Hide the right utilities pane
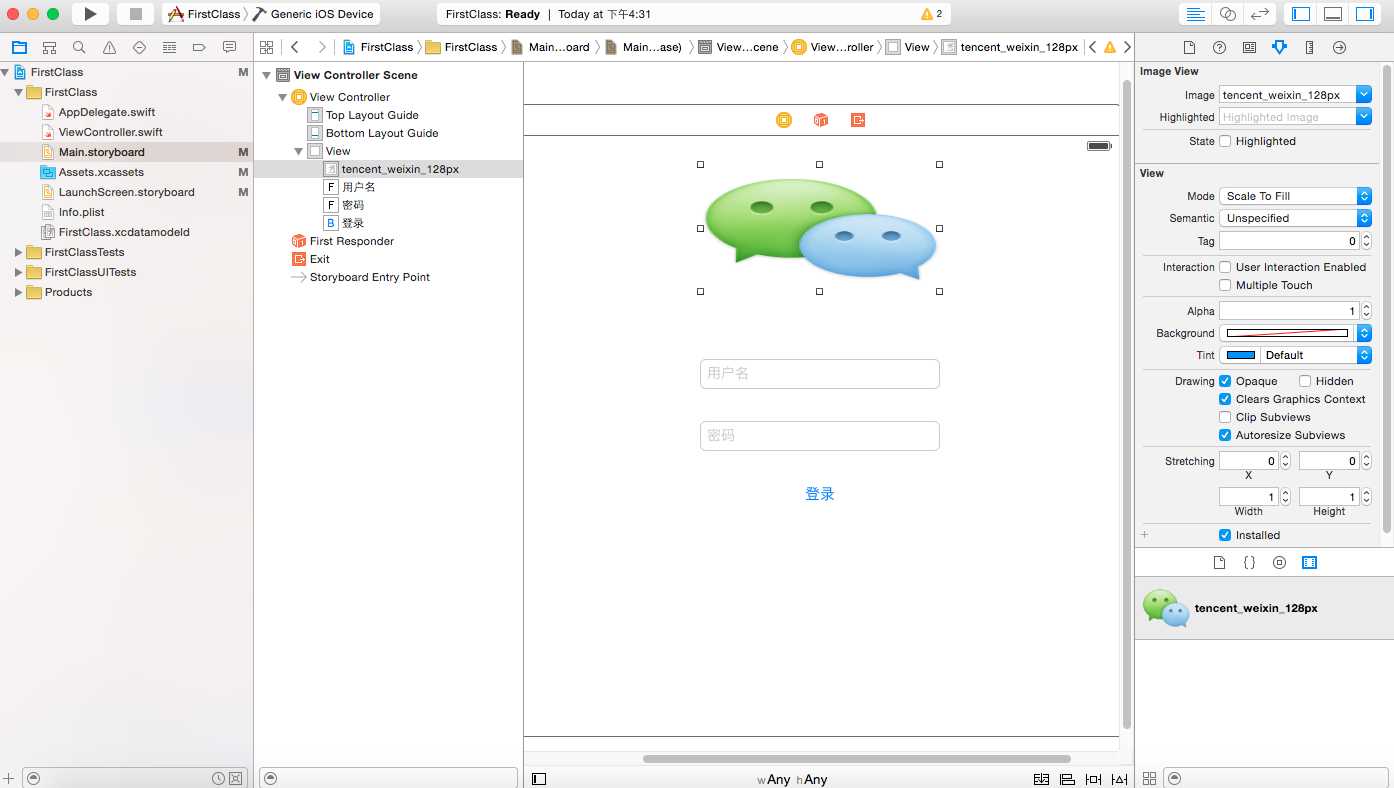 pyautogui.click(x=1365, y=14)
